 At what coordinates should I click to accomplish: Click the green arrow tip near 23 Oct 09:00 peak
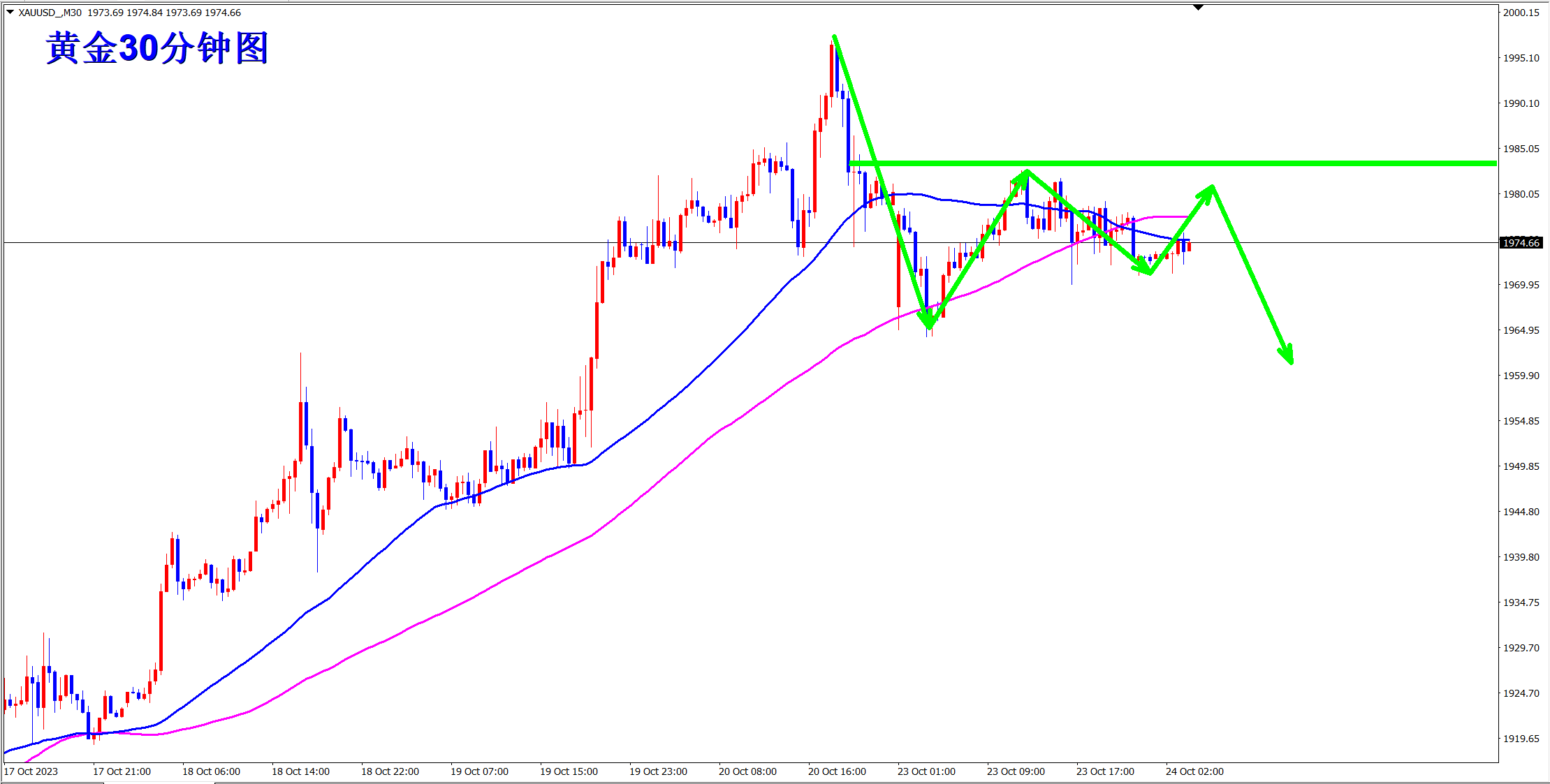click(x=1024, y=174)
